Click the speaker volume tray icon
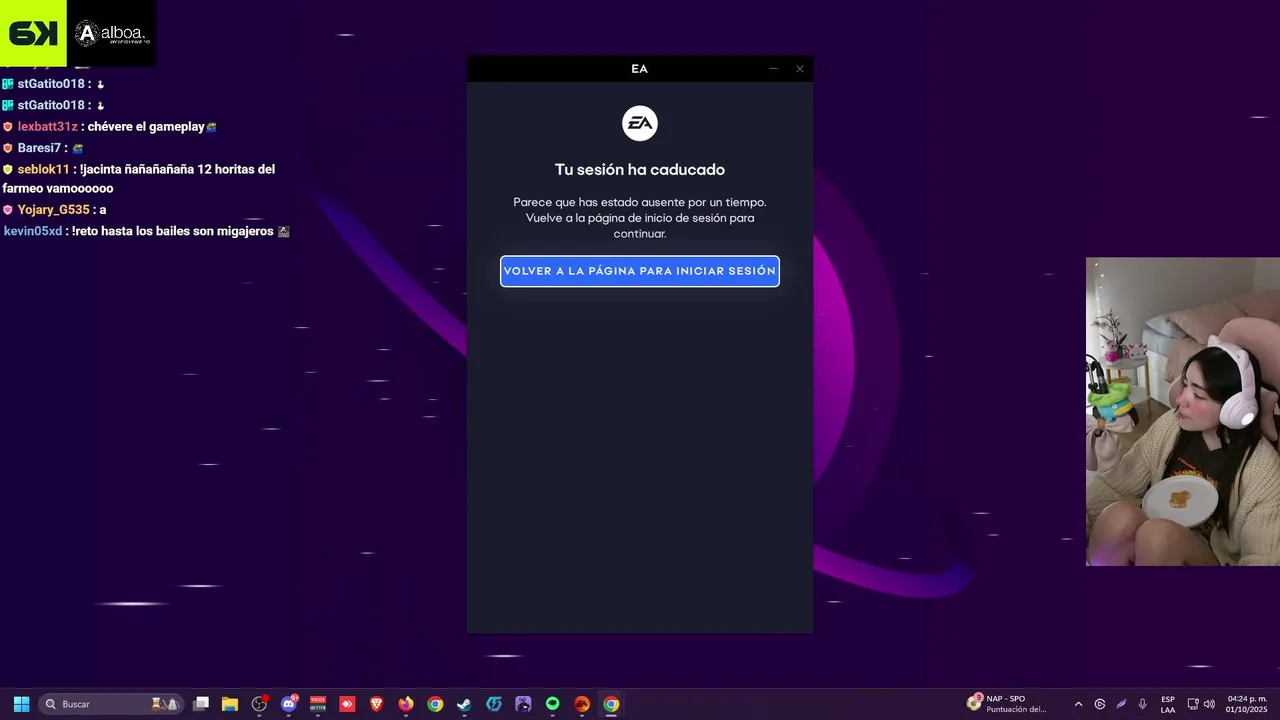 [x=1209, y=704]
